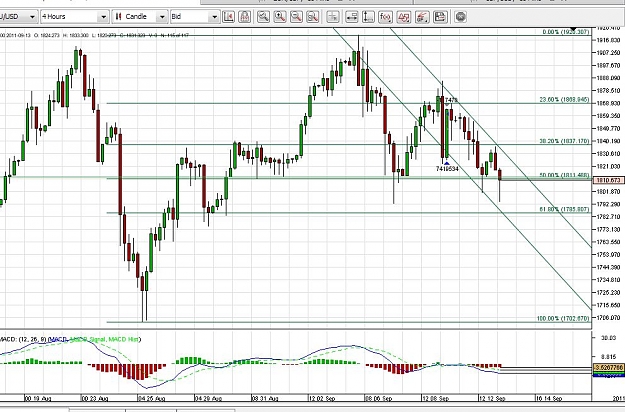Click the 02 Sep date on time axis
Viewport: 625px width, 412px height.
click(322, 398)
